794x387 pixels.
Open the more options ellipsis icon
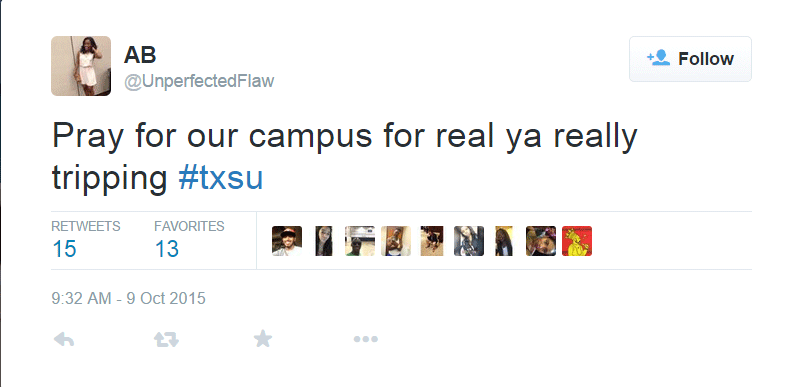click(366, 339)
